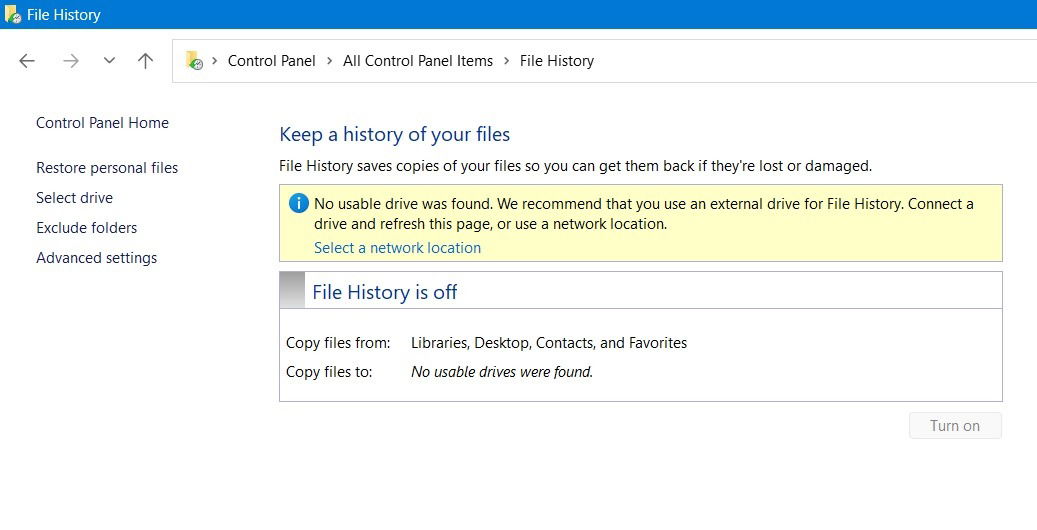The height and width of the screenshot is (530, 1037).
Task: Expand the chevron right of All Control Panel Items
Action: [x=506, y=61]
